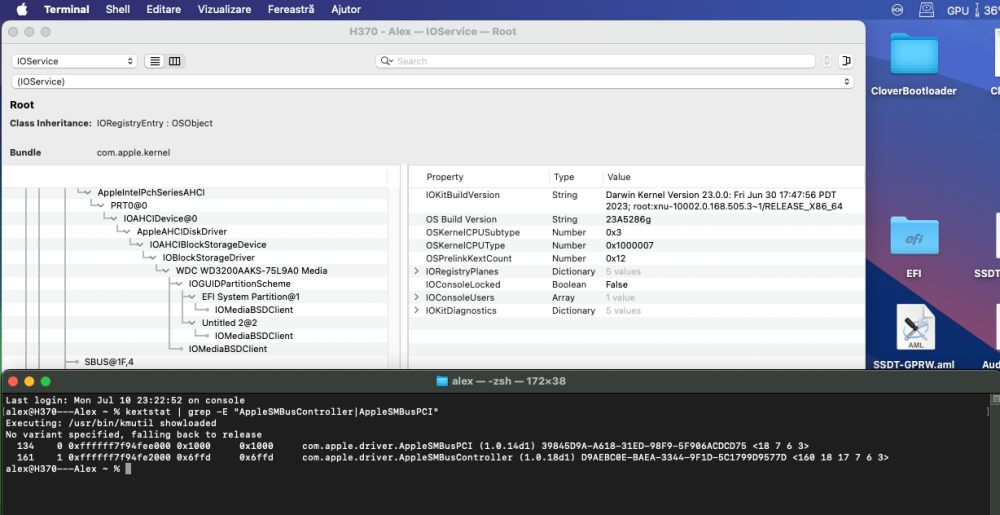Click the stepper next to the search field
The height and width of the screenshot is (515, 1000).
pos(827,61)
